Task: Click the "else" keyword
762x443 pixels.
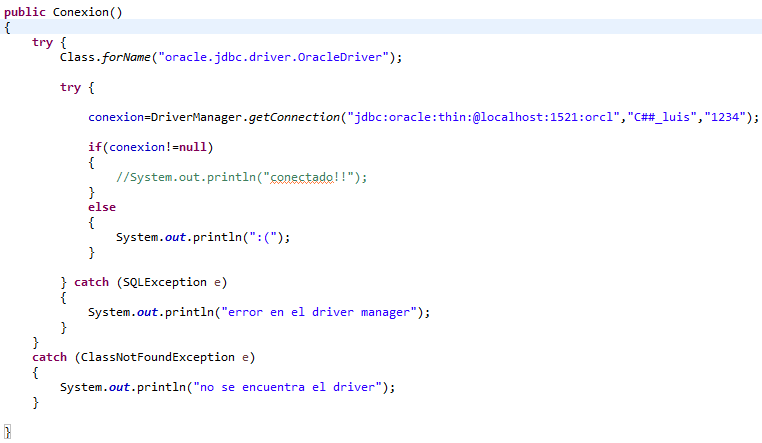Action: 102,207
